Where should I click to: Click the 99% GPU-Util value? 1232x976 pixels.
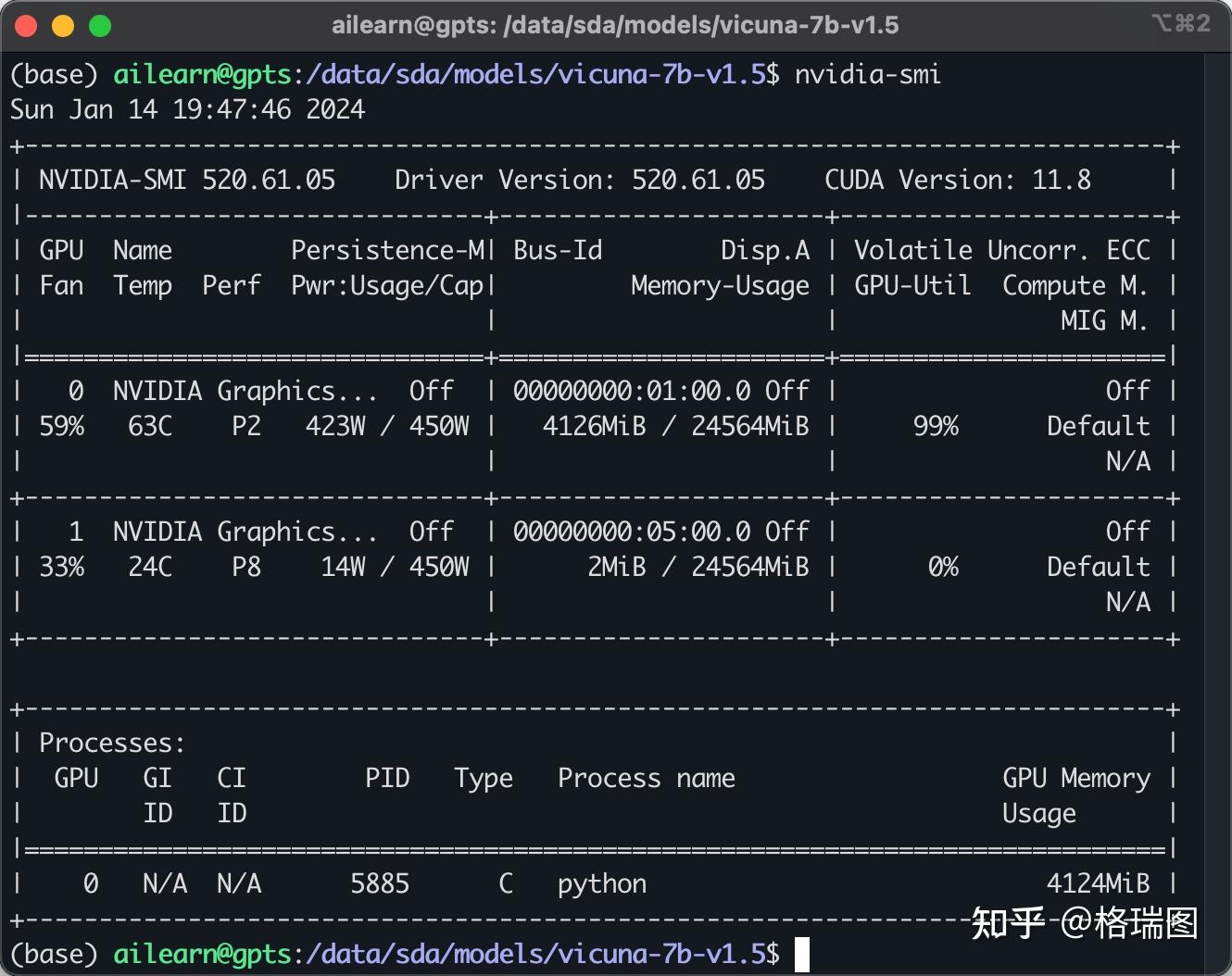(936, 426)
